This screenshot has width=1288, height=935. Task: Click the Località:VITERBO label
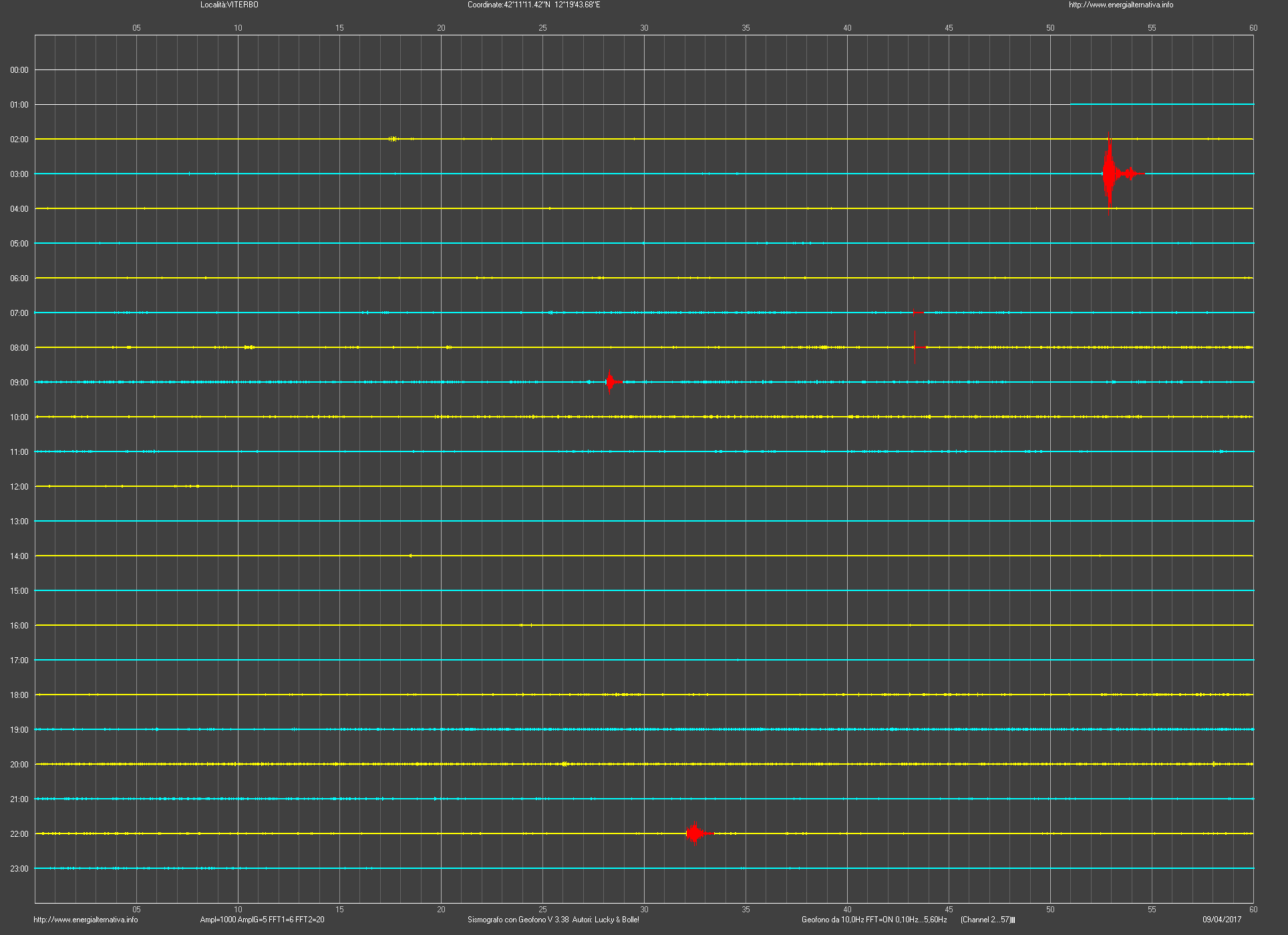pyautogui.click(x=229, y=5)
